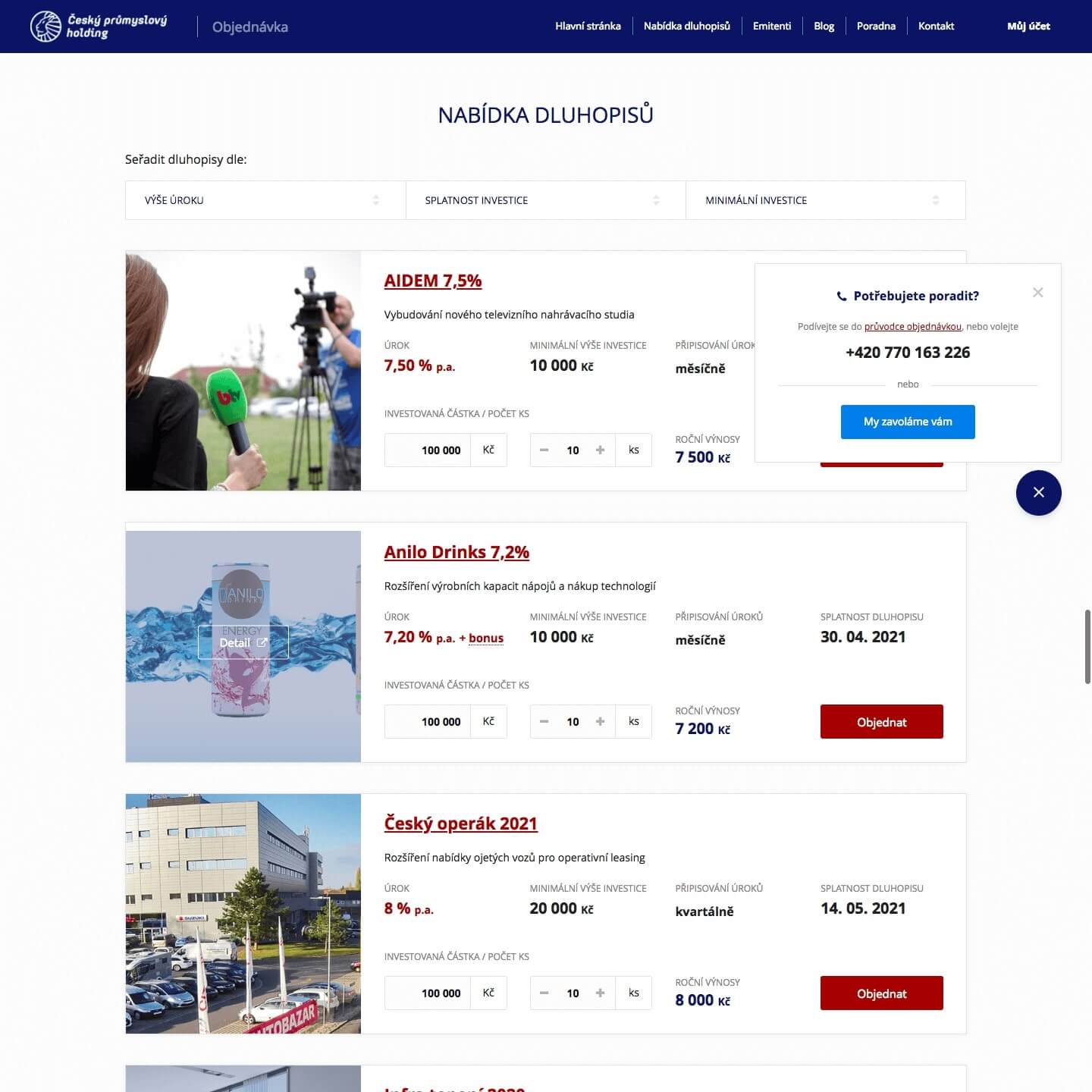Open the AIDEM 7,5% bond title

point(433,281)
